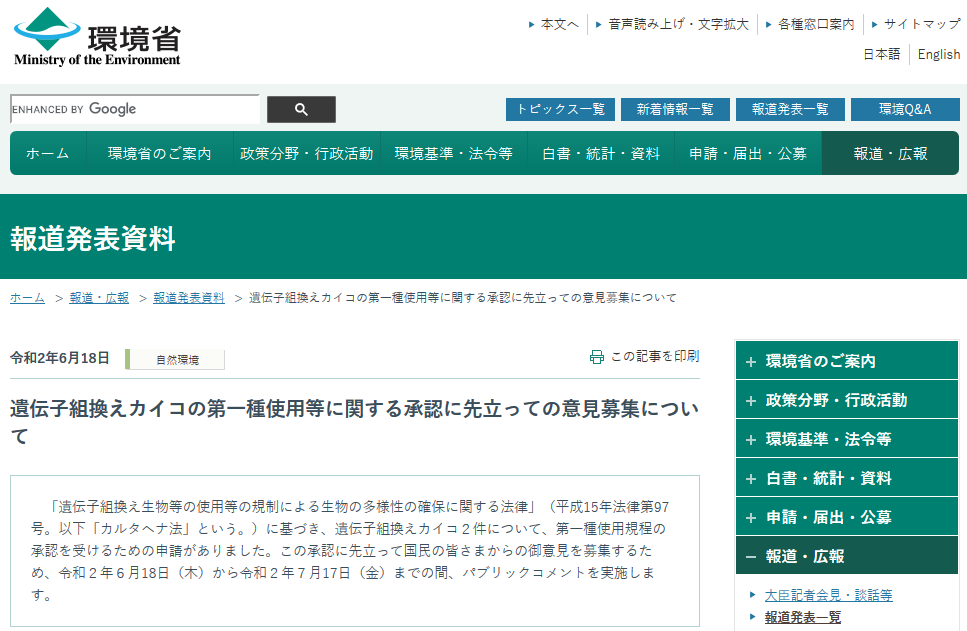The width and height of the screenshot is (967, 631).
Task: Expand the 環境省のご案内 sidebar section
Action: click(751, 361)
